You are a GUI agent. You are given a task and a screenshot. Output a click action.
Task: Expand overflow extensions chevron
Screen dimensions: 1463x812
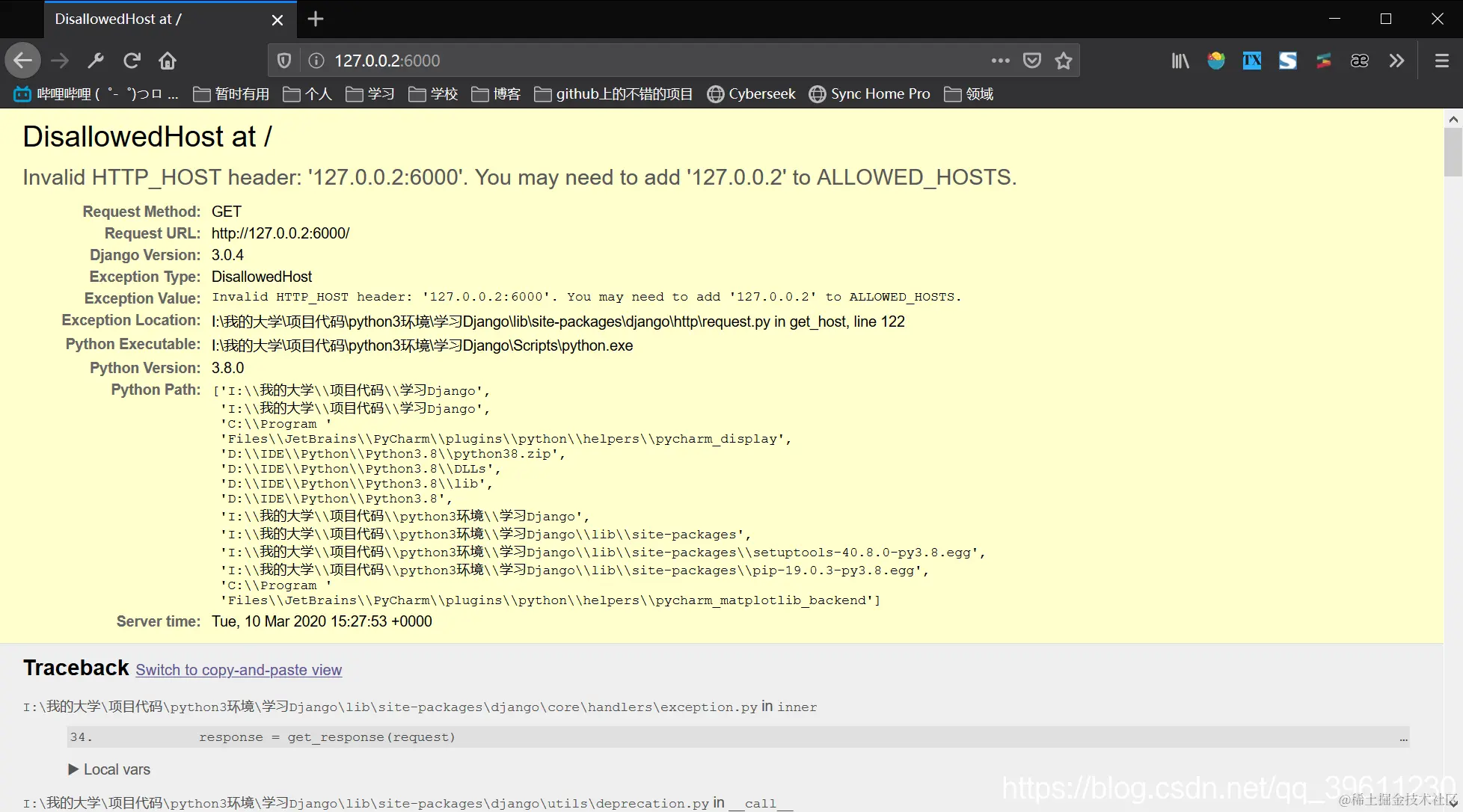(x=1396, y=61)
